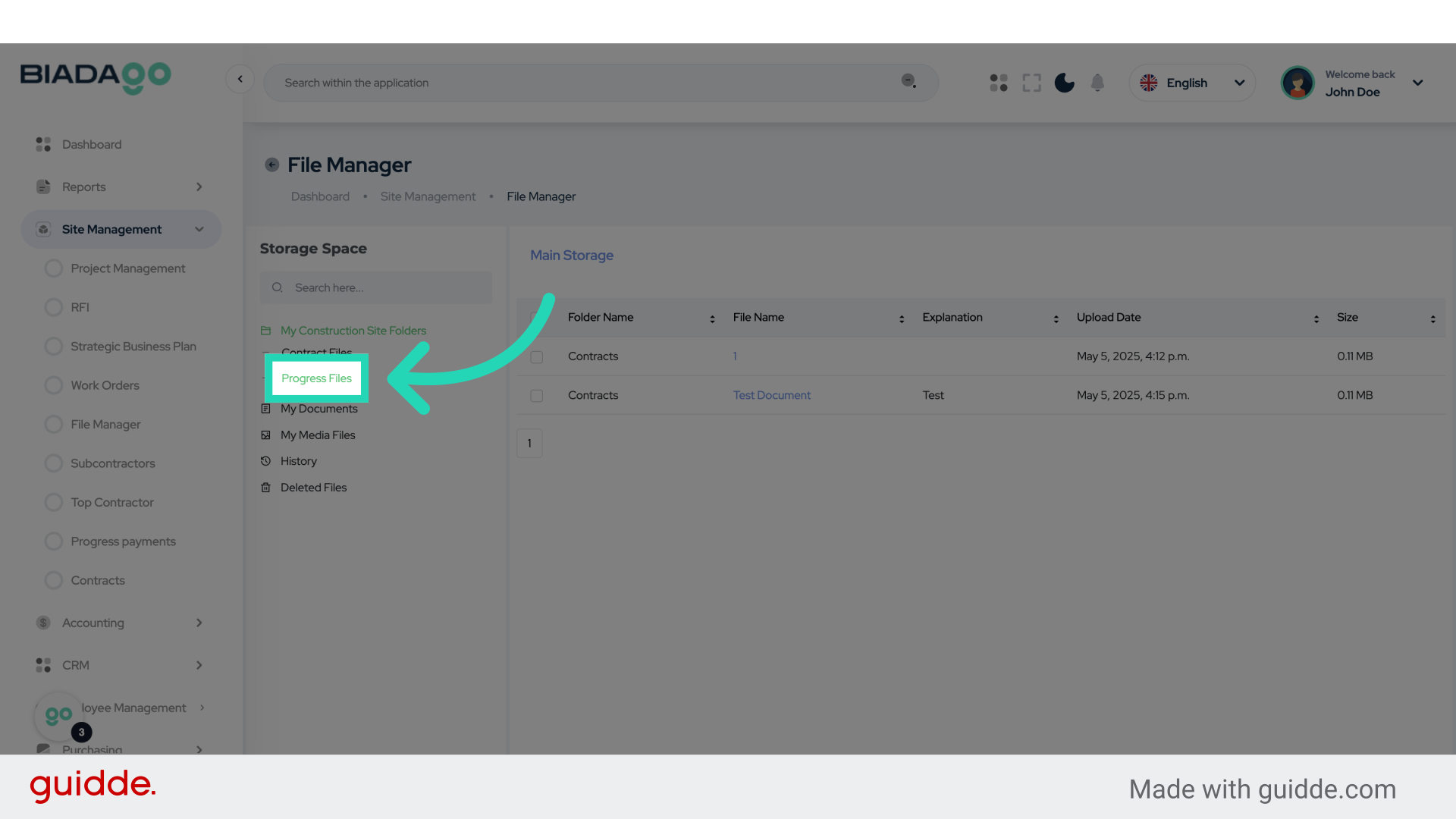This screenshot has height=819, width=1456.
Task: Enter fullscreen mode icon
Action: pyautogui.click(x=1031, y=83)
